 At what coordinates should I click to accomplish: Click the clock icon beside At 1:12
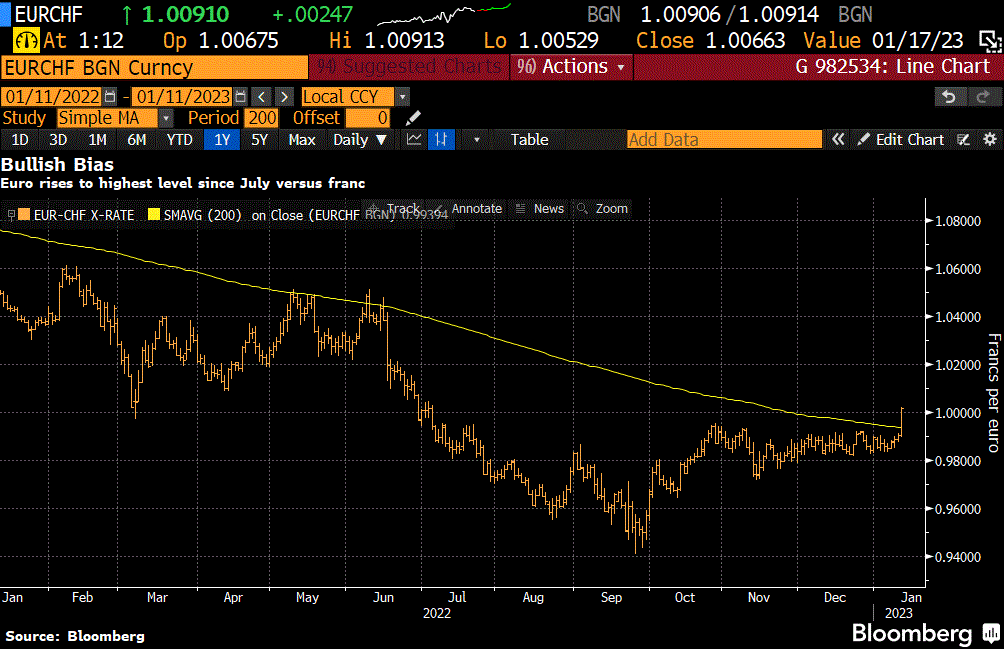[26, 41]
